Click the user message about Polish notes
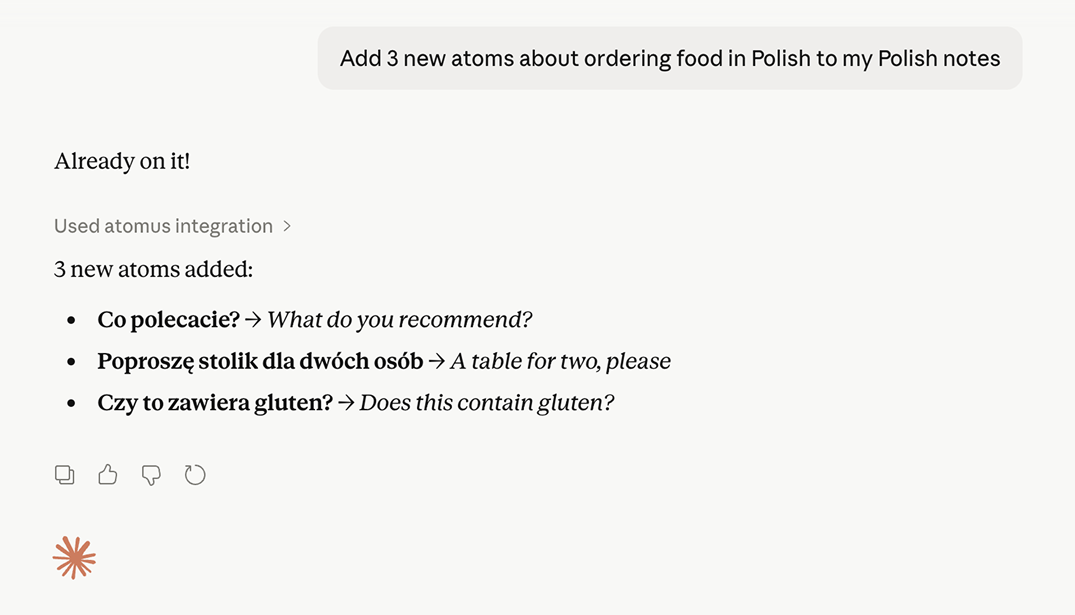Image resolution: width=1075 pixels, height=615 pixels. coord(669,58)
